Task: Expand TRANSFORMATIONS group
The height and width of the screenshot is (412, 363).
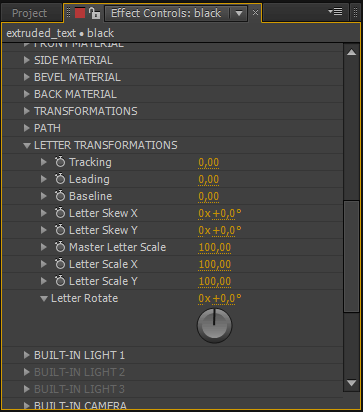Action: [26, 111]
